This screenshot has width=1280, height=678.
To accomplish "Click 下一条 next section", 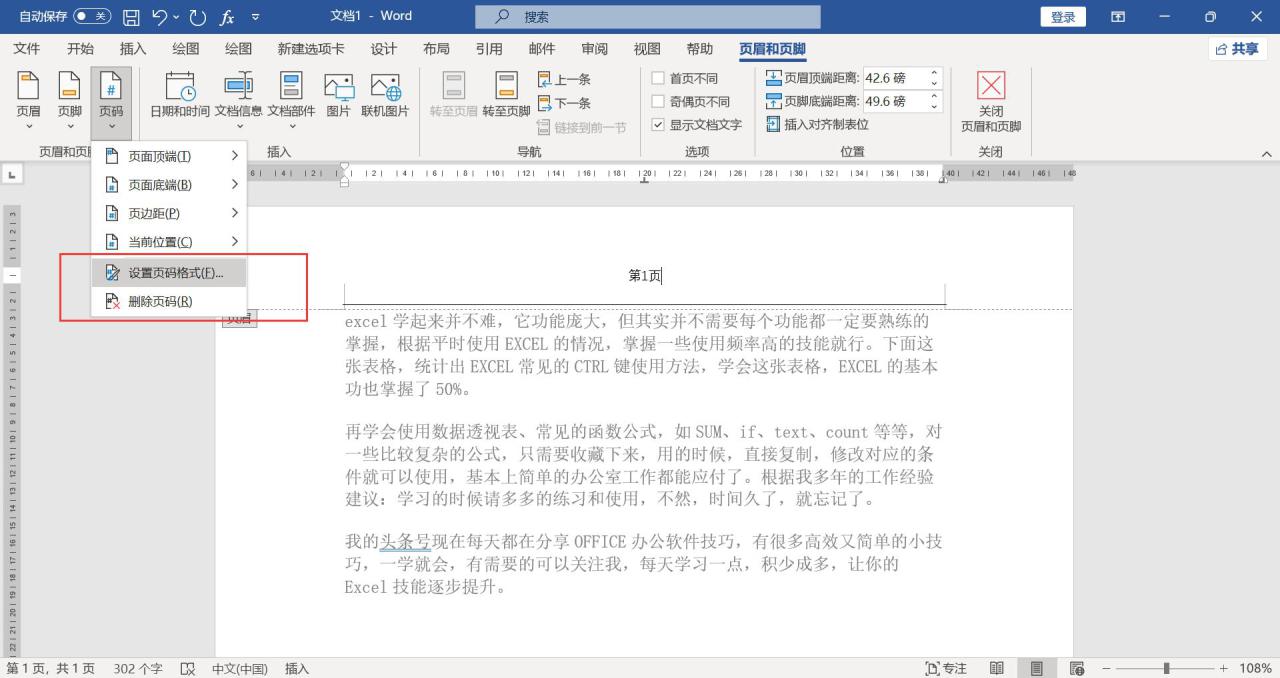I will click(565, 103).
